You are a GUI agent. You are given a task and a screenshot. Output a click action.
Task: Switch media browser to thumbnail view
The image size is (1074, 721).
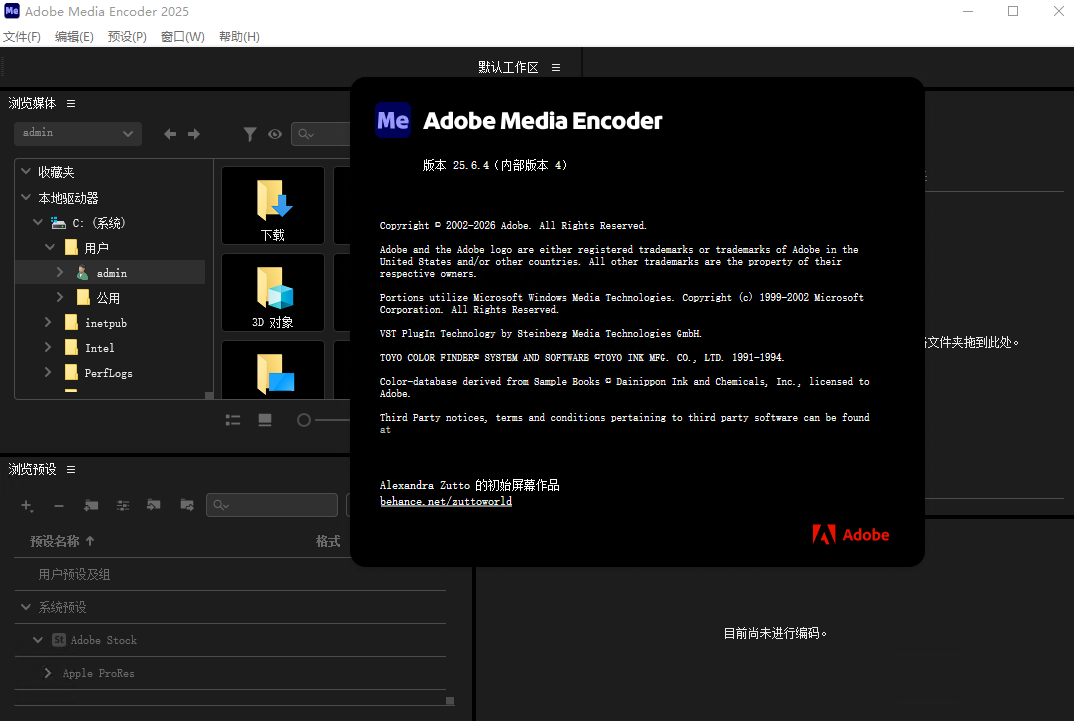click(265, 420)
